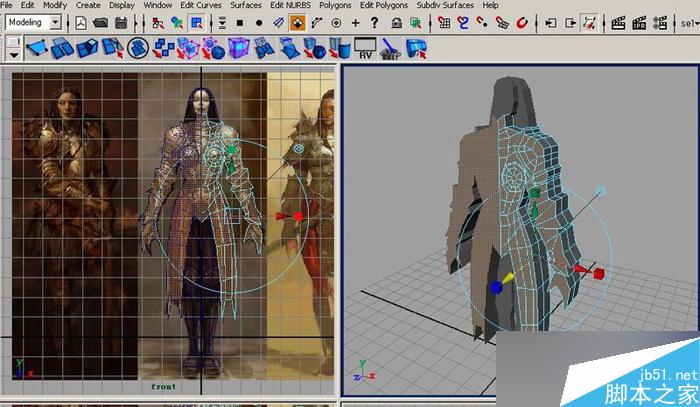700x407 pixels.
Task: Click the Open Scene folder icon
Action: click(x=101, y=23)
